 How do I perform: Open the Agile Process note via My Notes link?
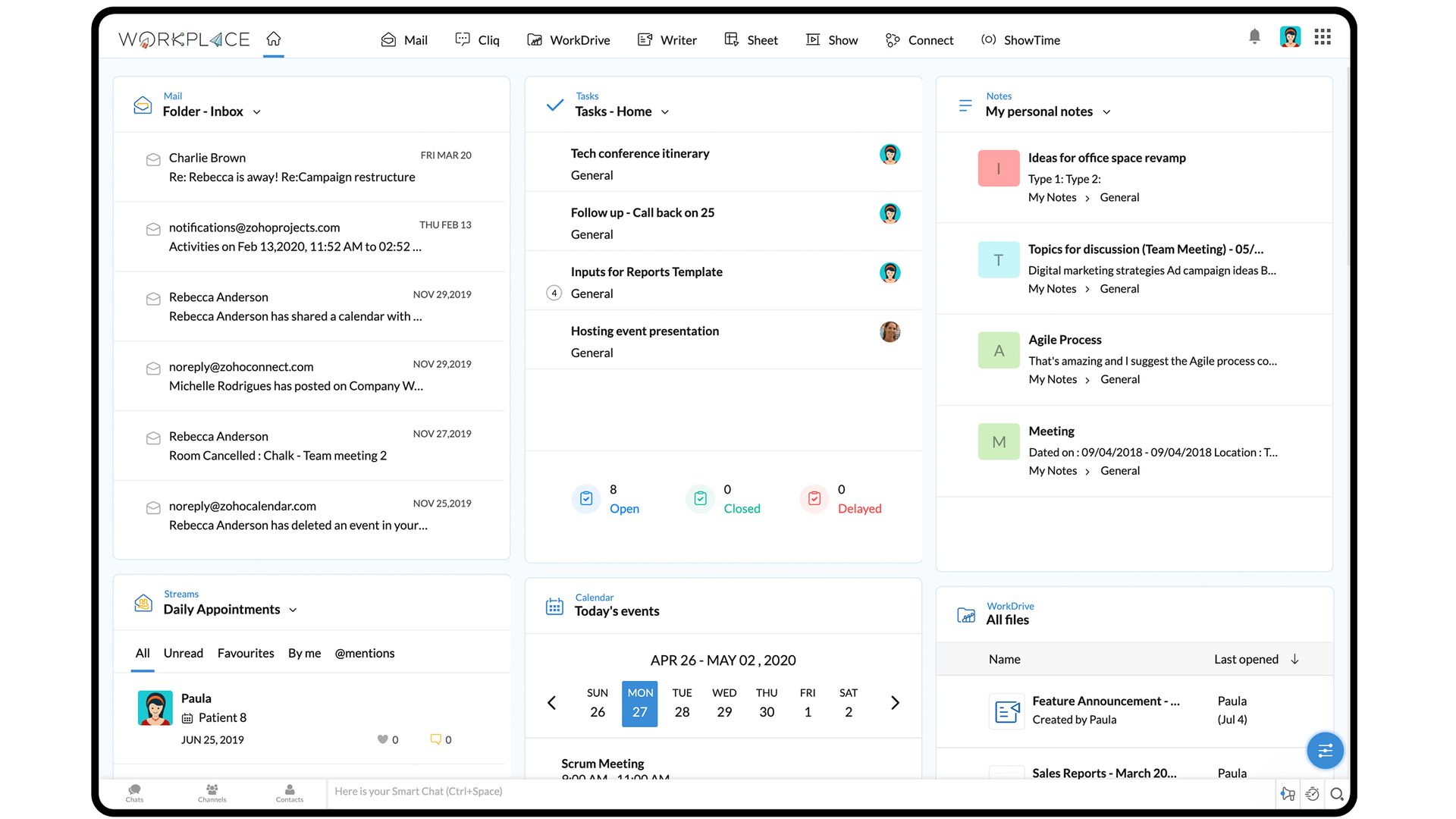(1053, 379)
